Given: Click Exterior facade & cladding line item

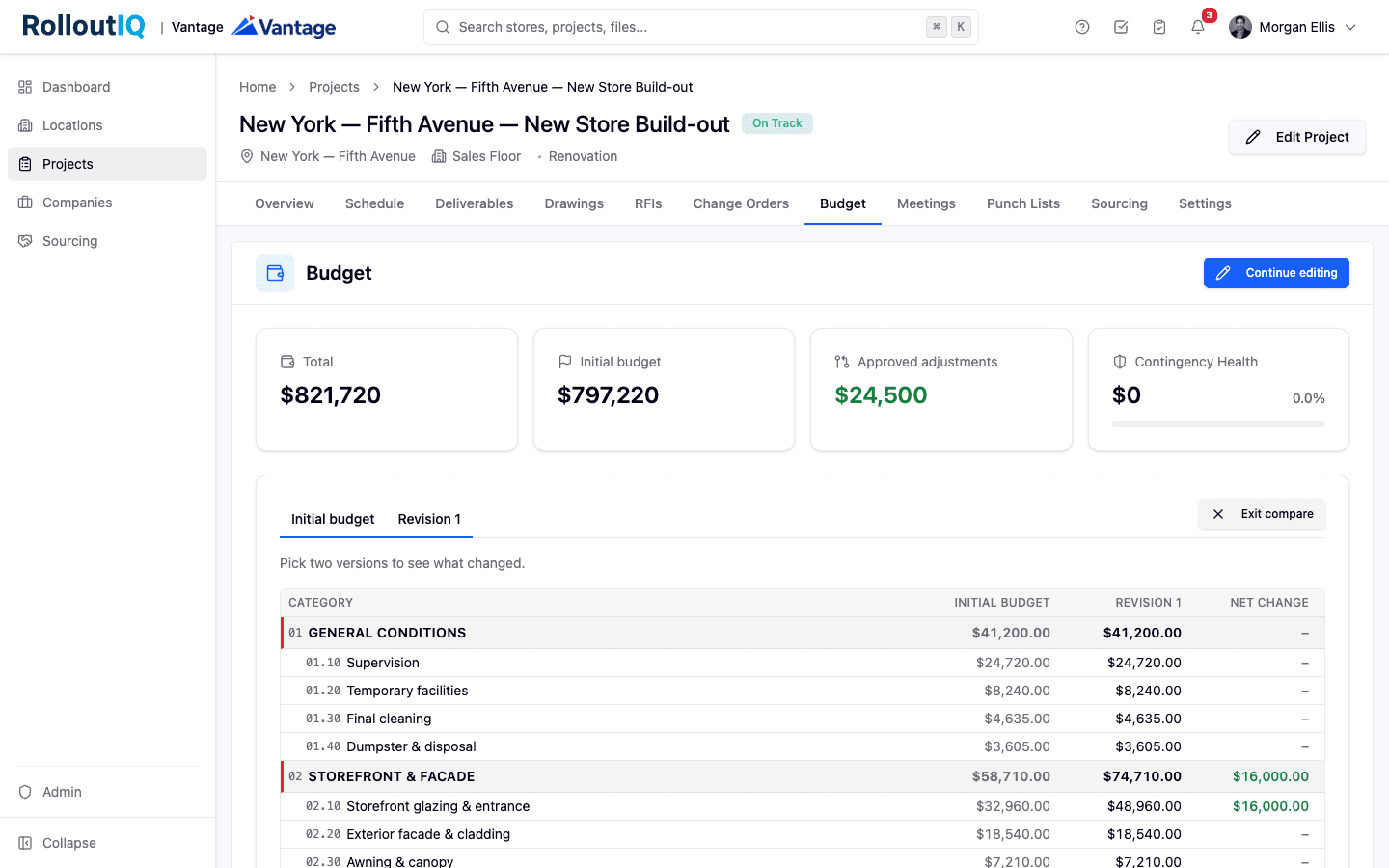Looking at the screenshot, I should point(803,834).
